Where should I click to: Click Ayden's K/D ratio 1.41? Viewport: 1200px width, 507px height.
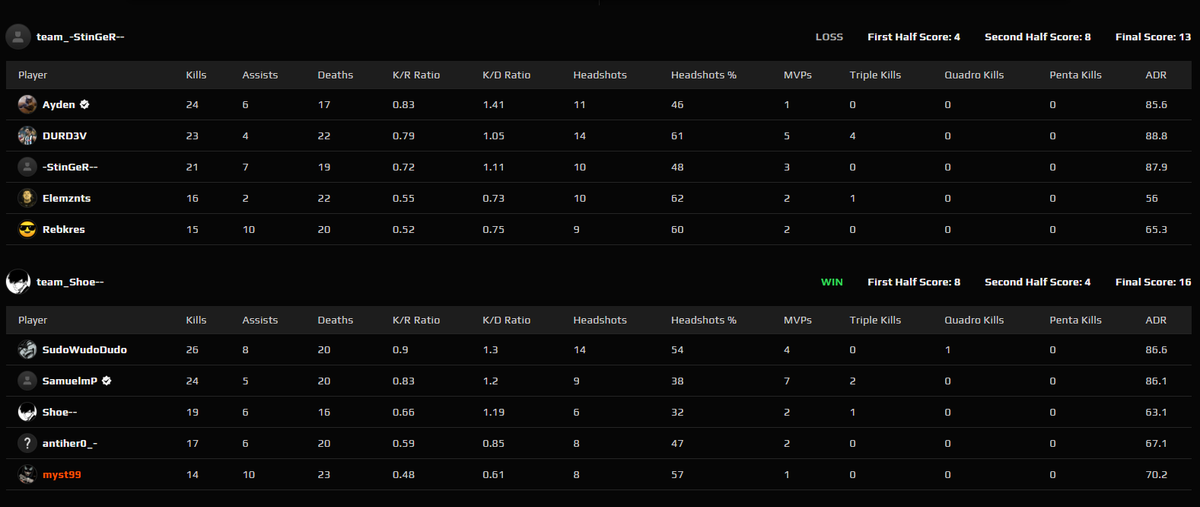pos(492,104)
